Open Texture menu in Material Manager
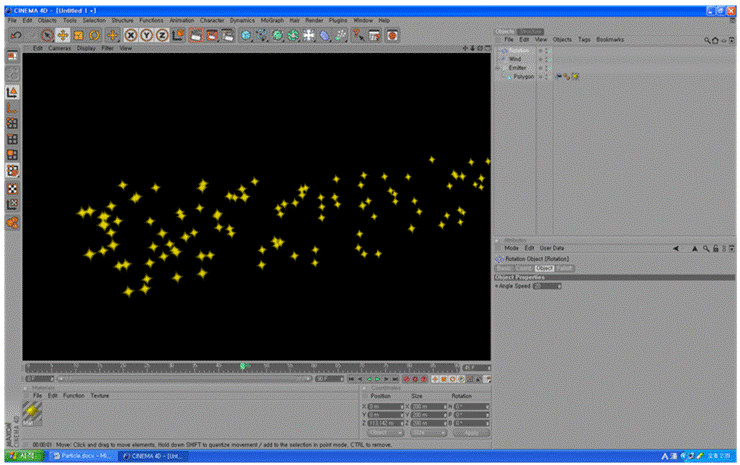The image size is (740, 465). [x=100, y=396]
